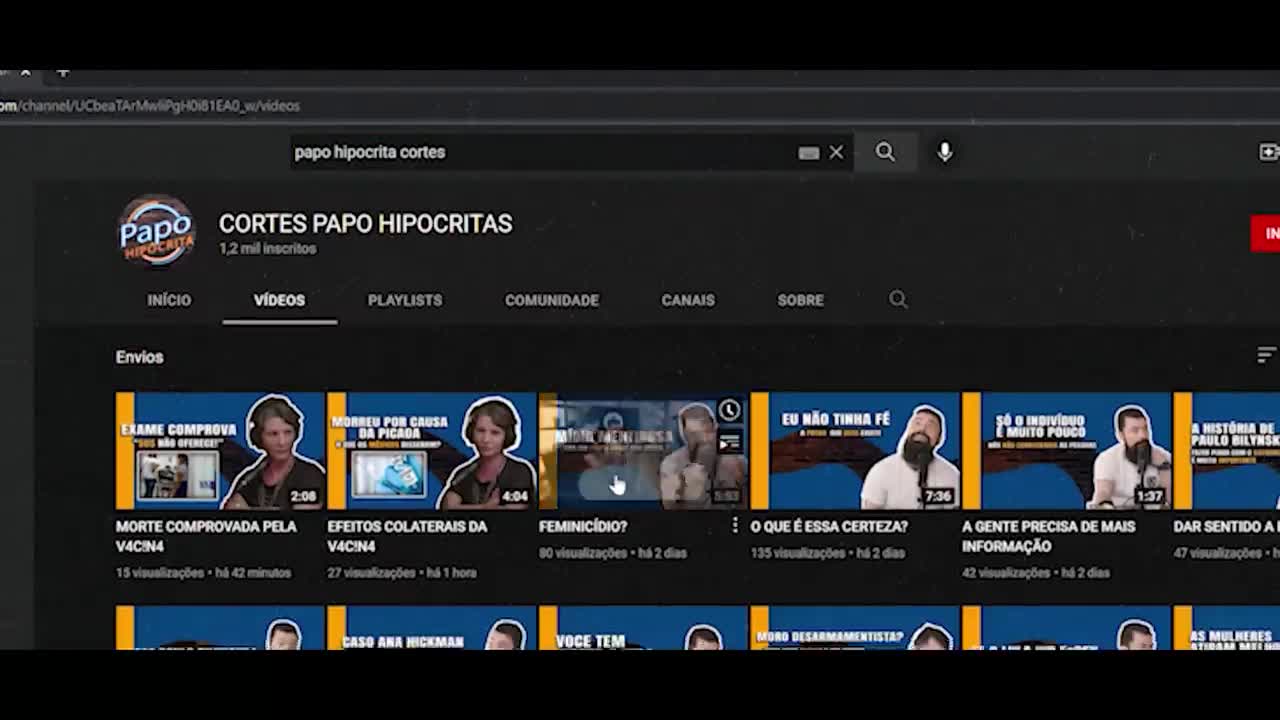Open the sort-by menu icon beside Envios

(1266, 356)
